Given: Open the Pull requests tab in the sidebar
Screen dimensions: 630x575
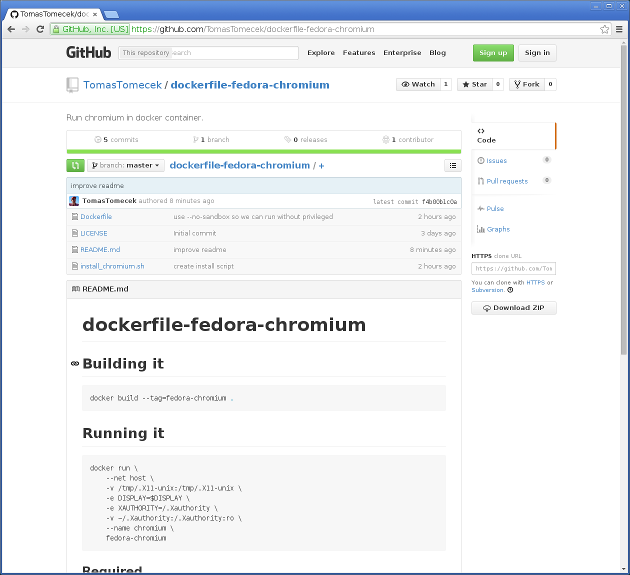Looking at the screenshot, I should click(x=507, y=181).
